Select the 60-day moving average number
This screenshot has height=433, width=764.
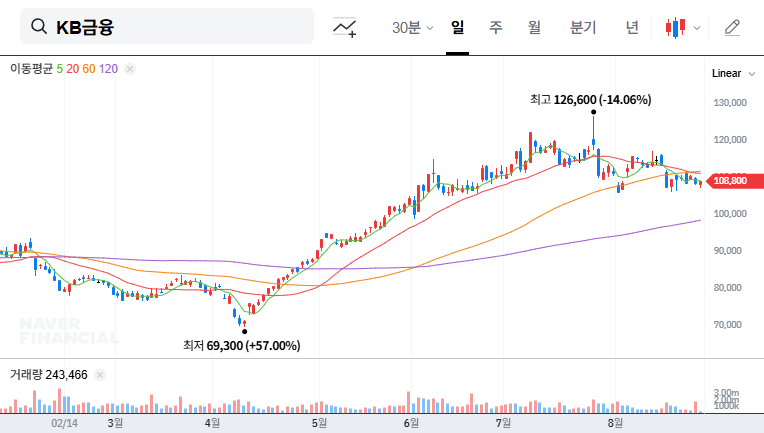click(89, 69)
